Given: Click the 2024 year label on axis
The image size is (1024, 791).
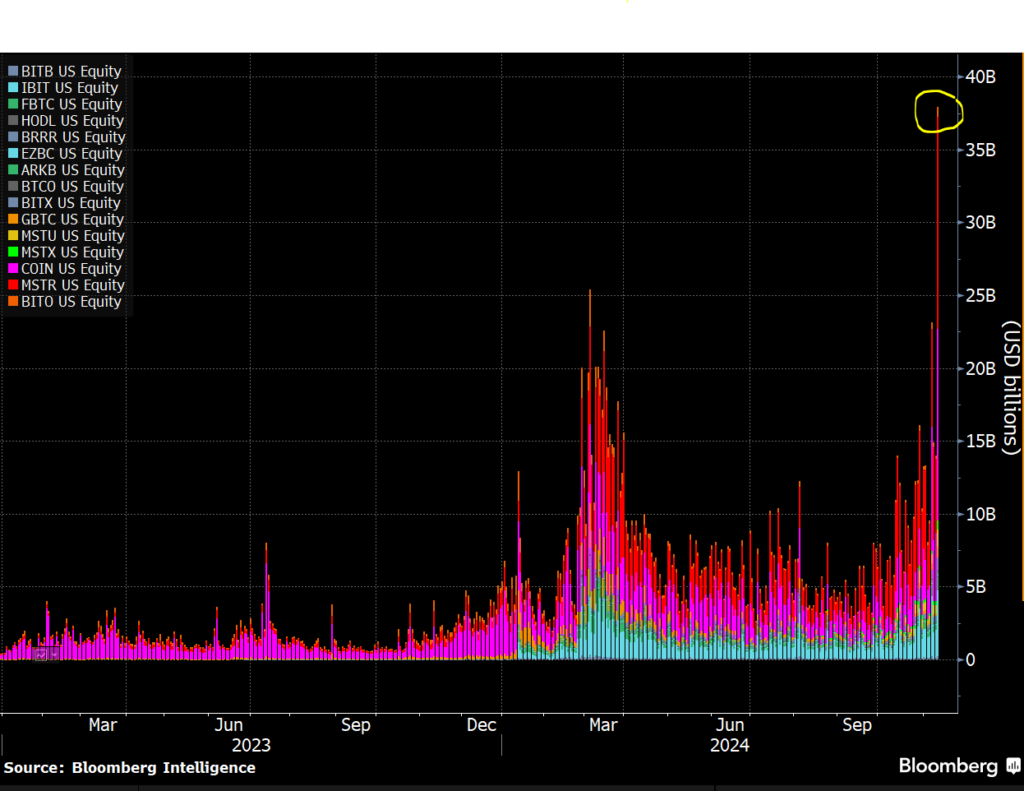Looking at the screenshot, I should point(729,745).
